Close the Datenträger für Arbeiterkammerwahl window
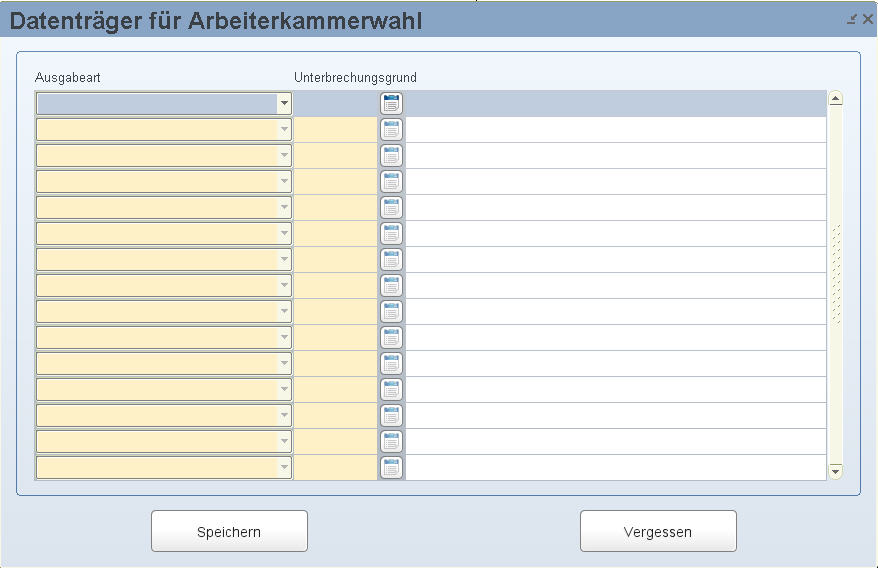This screenshot has height=568, width=878. click(867, 19)
